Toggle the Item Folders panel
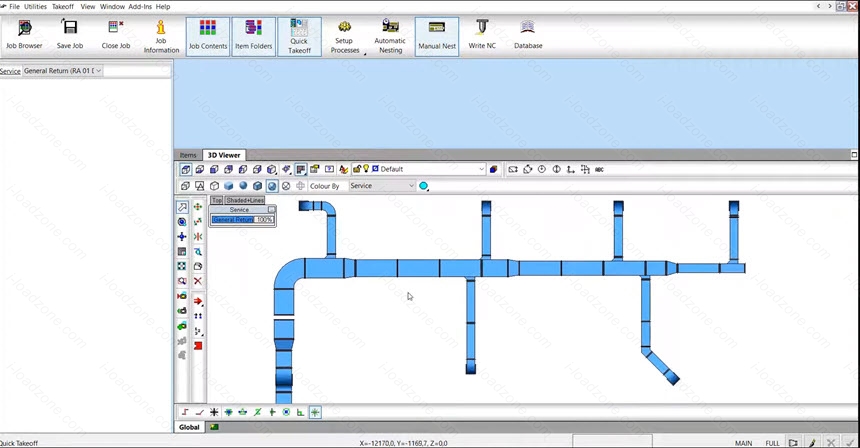This screenshot has height=448, width=860. (x=253, y=36)
